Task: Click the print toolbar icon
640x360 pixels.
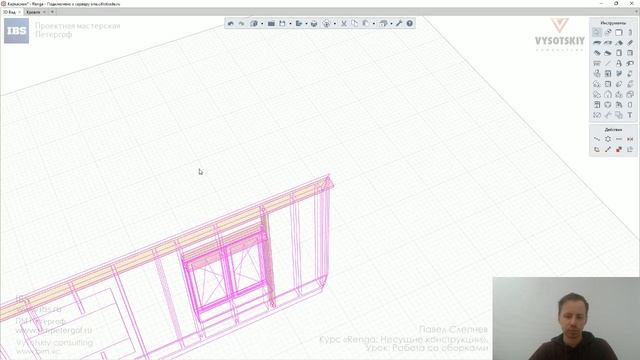Action: click(314, 24)
